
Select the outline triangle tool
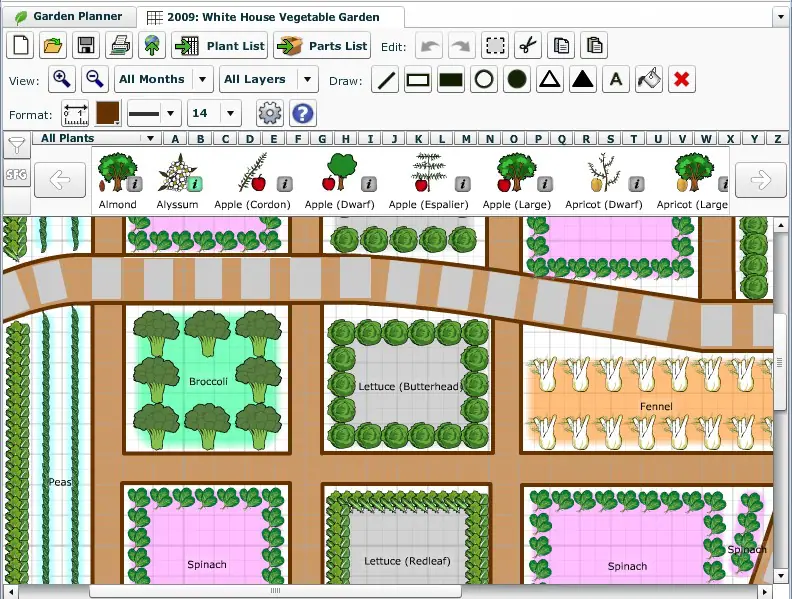[x=550, y=79]
